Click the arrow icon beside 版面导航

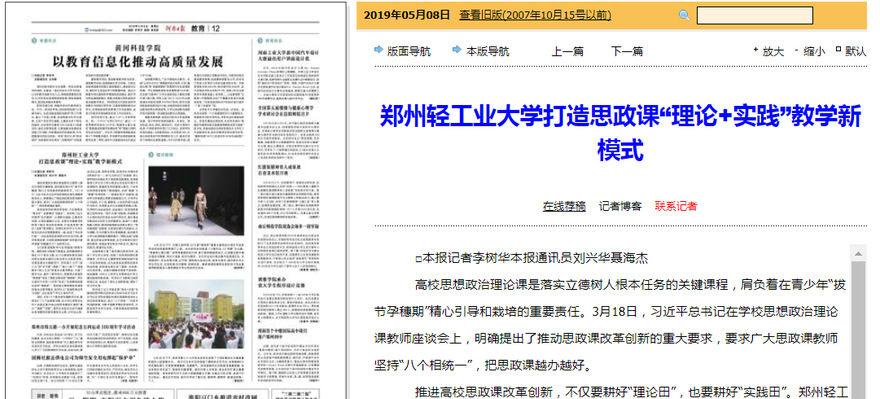pyautogui.click(x=379, y=50)
